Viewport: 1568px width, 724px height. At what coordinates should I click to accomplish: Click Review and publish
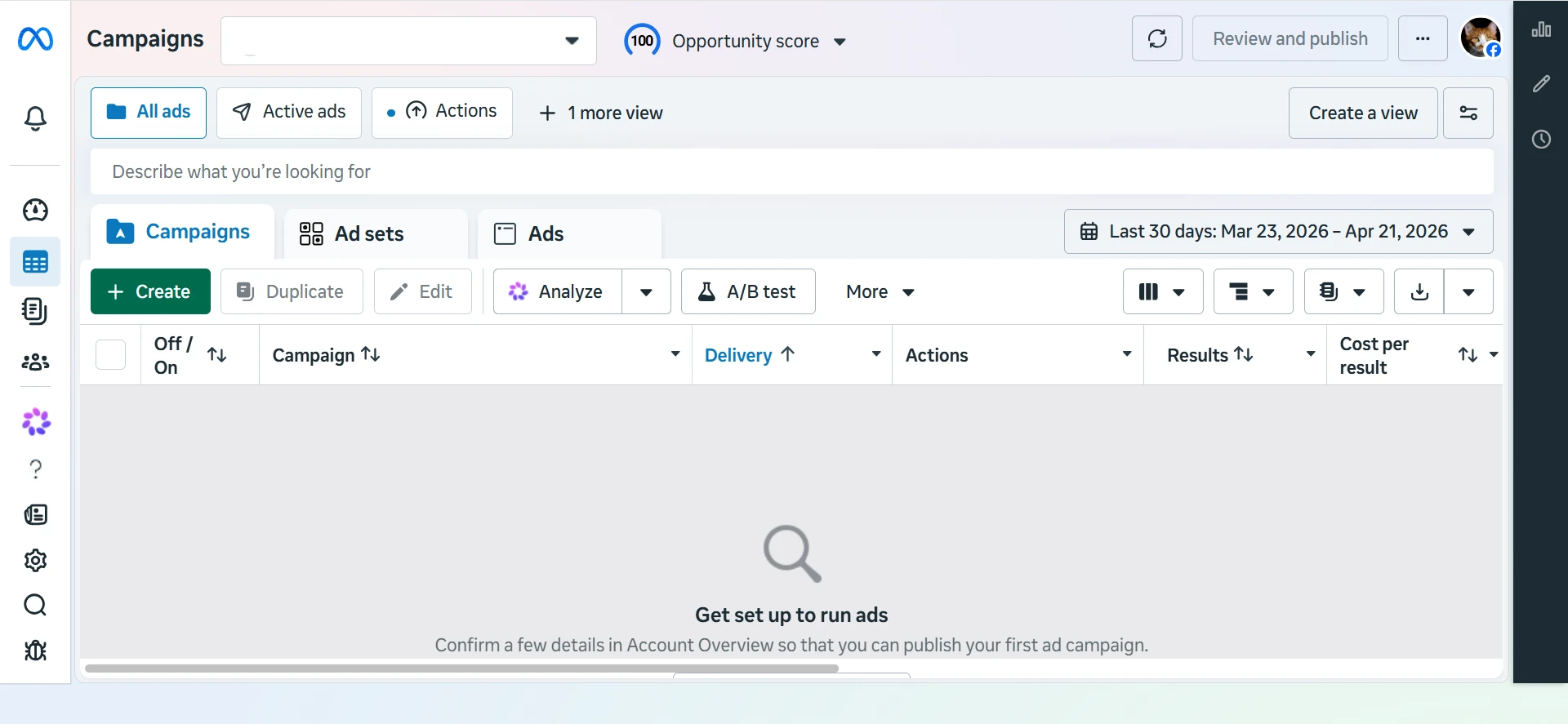pyautogui.click(x=1290, y=38)
